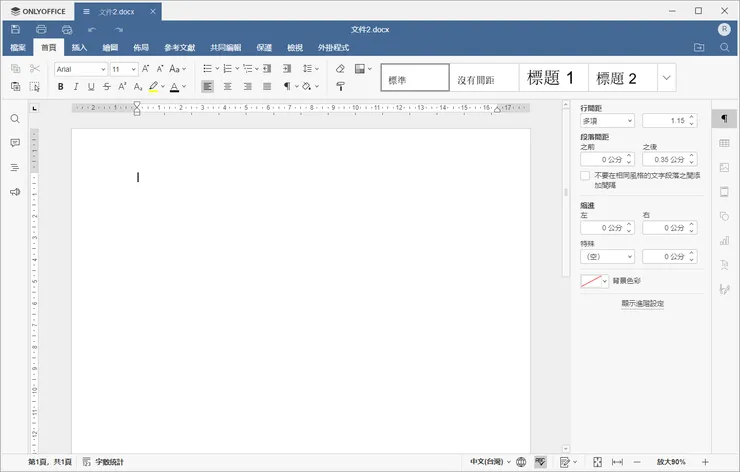Toggle strikethrough formatting
The width and height of the screenshot is (740, 472).
click(x=107, y=86)
